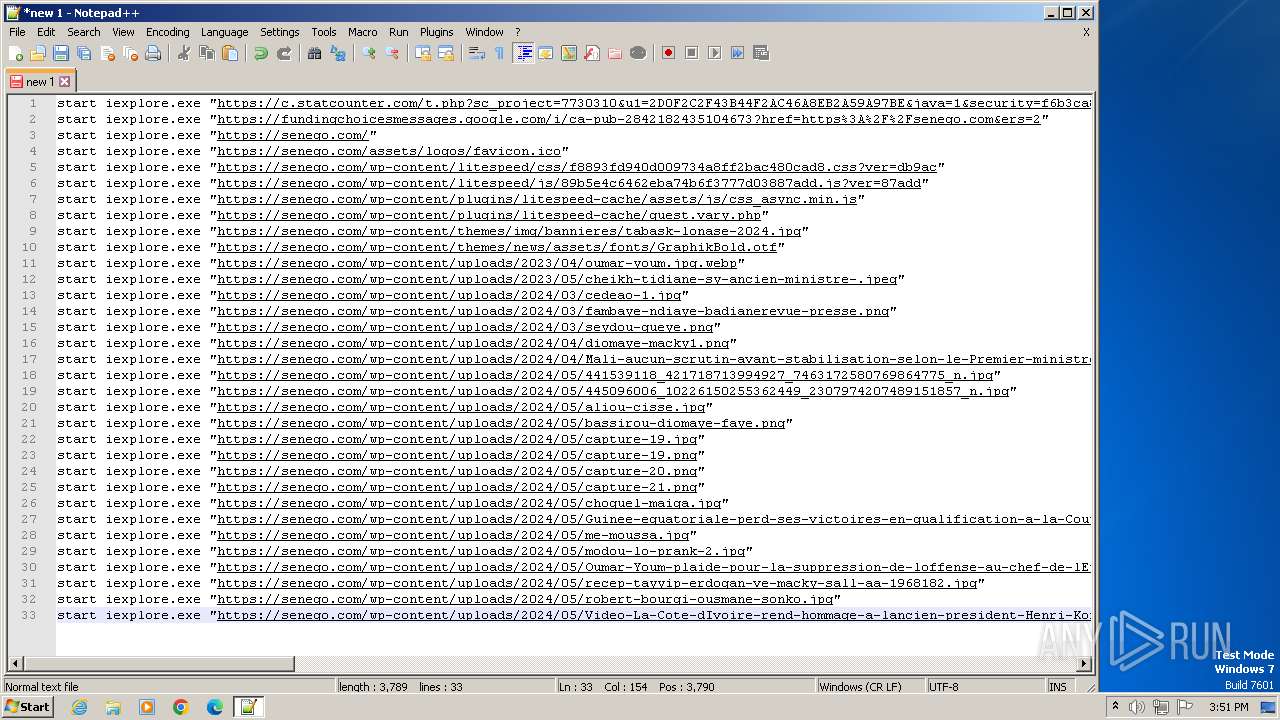This screenshot has height=720, width=1280.
Task: Show the Document Map panel
Action: coord(569,53)
